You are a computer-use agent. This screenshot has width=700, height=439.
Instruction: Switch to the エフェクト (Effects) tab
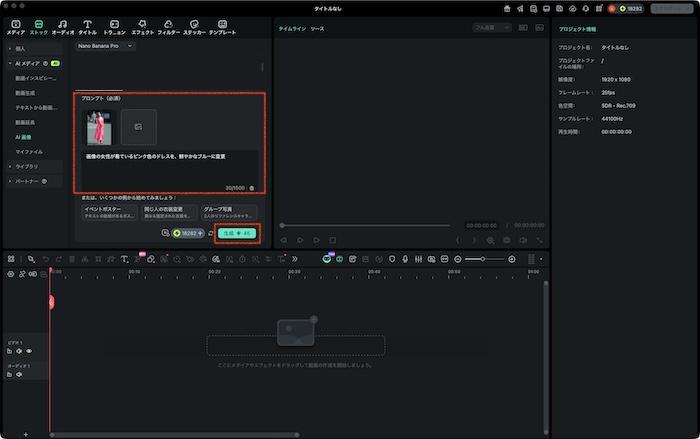(x=142, y=26)
